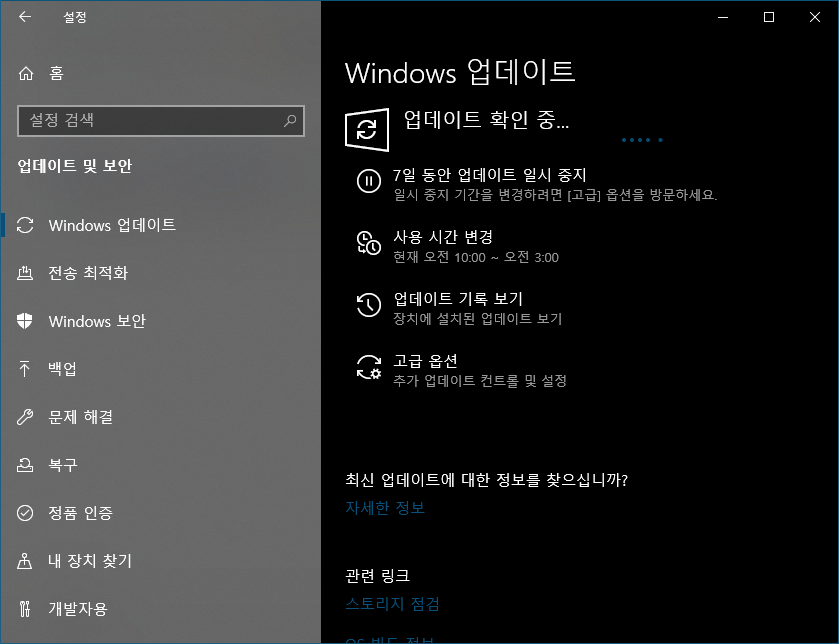Click the magnifier icon in 설정 검색 box
The height and width of the screenshot is (644, 839).
tap(290, 120)
